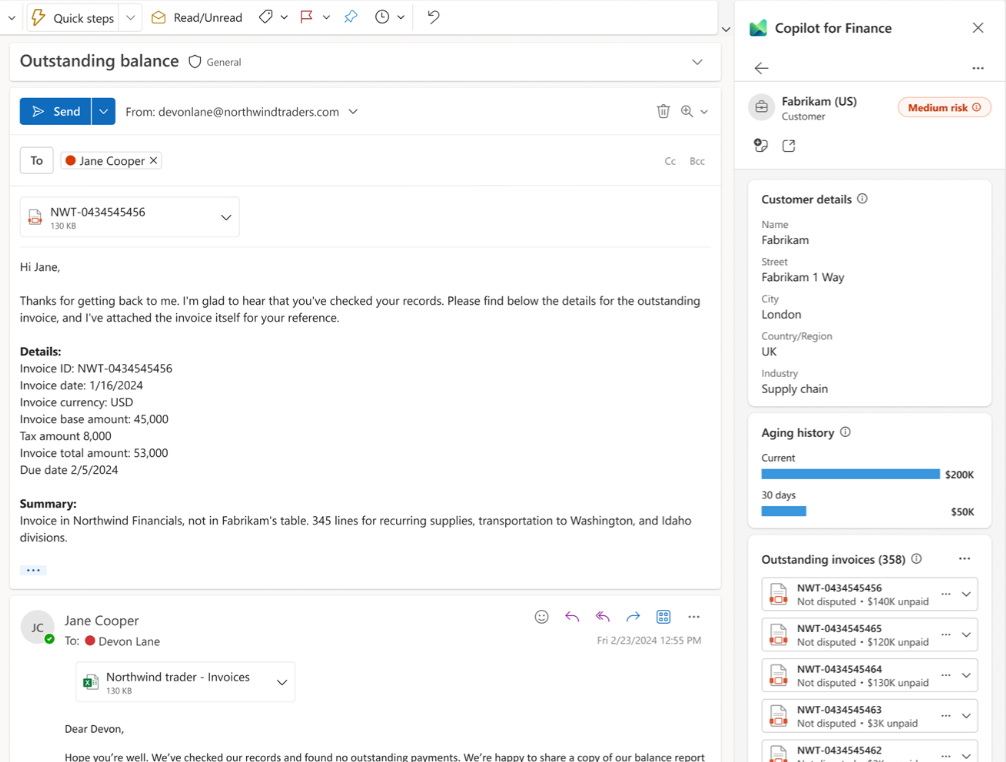Open the From address dropdown
Viewport: 1006px width, 762px height.
[353, 112]
